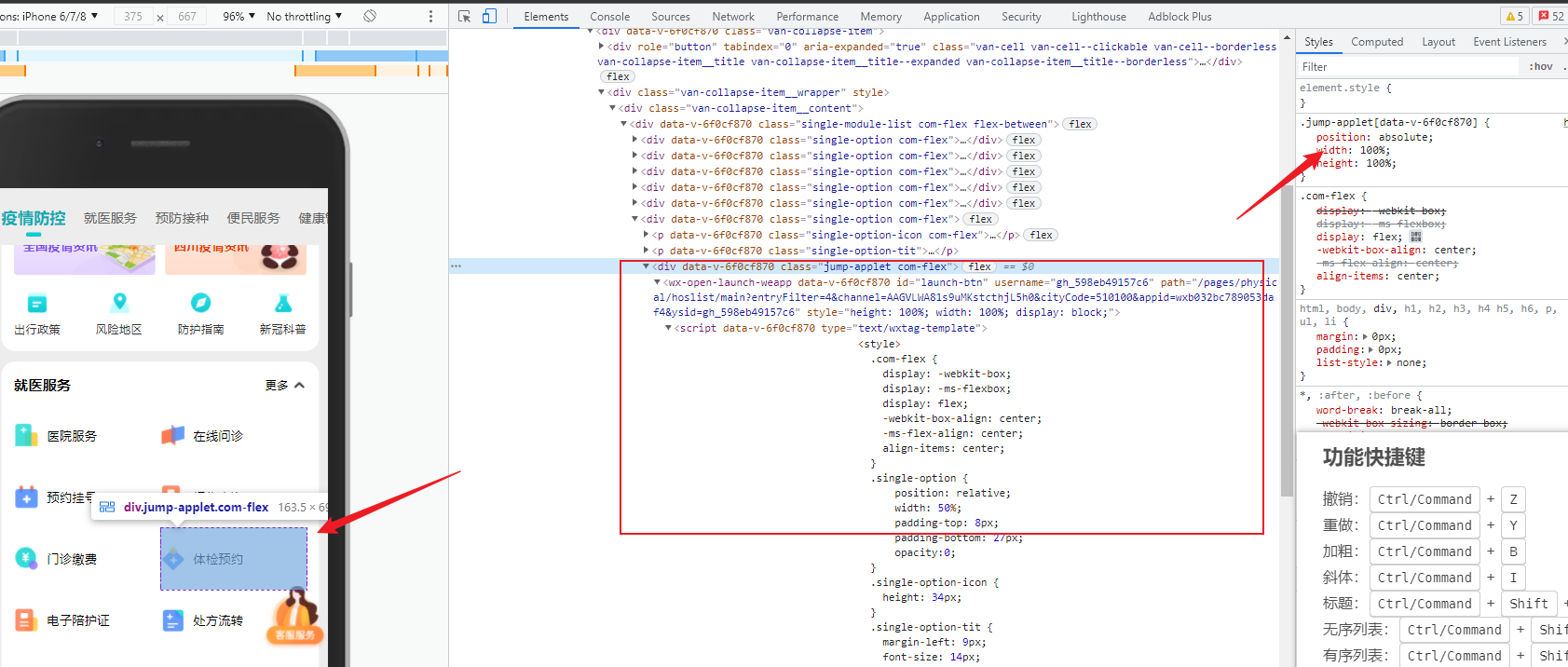This screenshot has height=667, width=1568.
Task: Tap the 出行政策 icon
Action: click(x=37, y=304)
